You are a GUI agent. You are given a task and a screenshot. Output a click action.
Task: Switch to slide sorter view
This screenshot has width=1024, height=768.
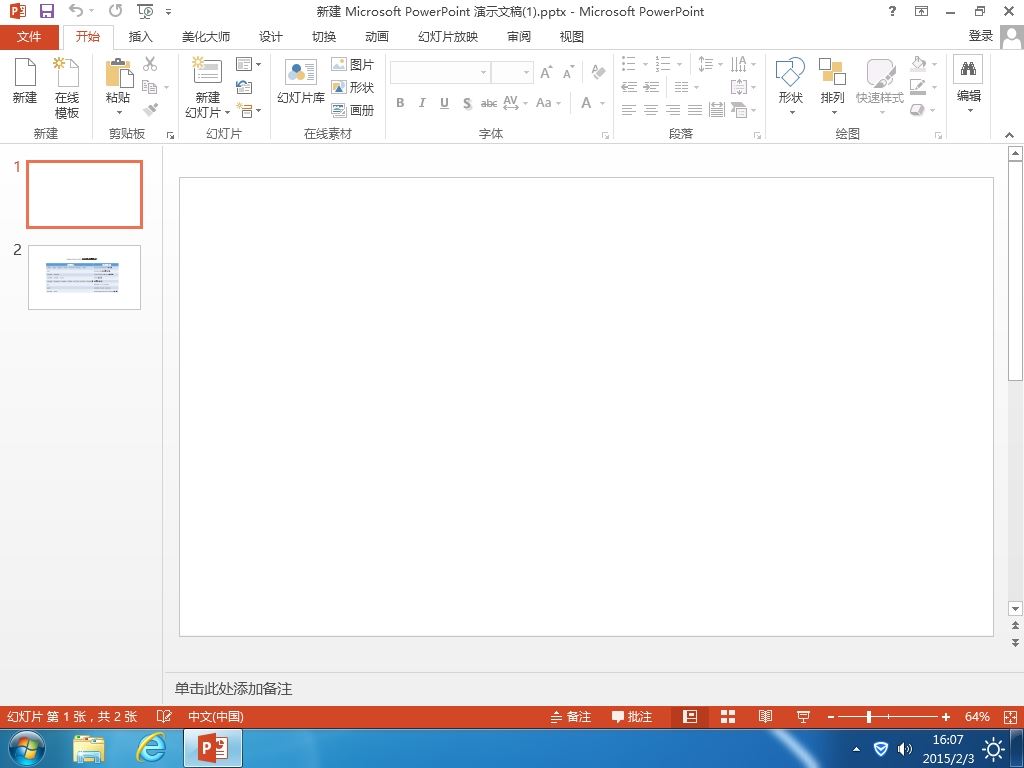click(x=728, y=716)
